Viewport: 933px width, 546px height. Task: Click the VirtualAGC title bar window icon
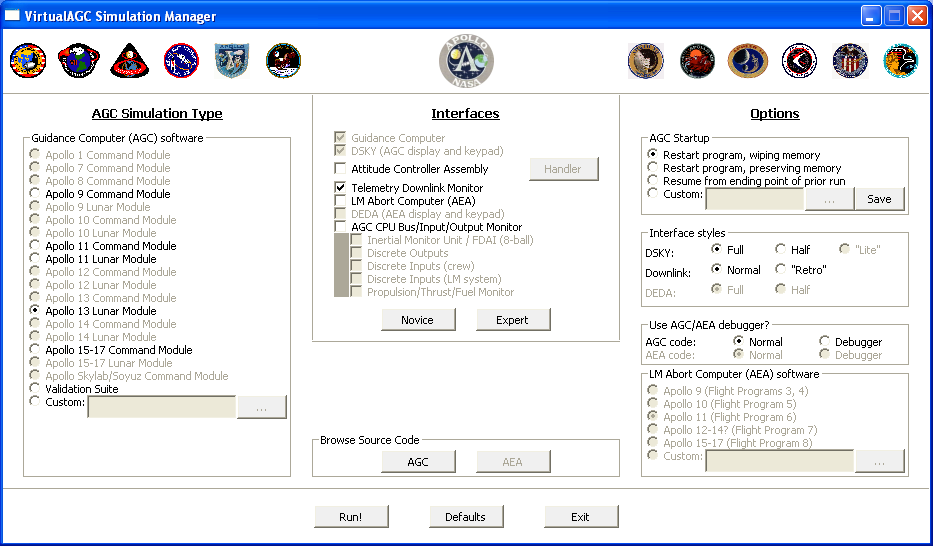pyautogui.click(x=12, y=15)
